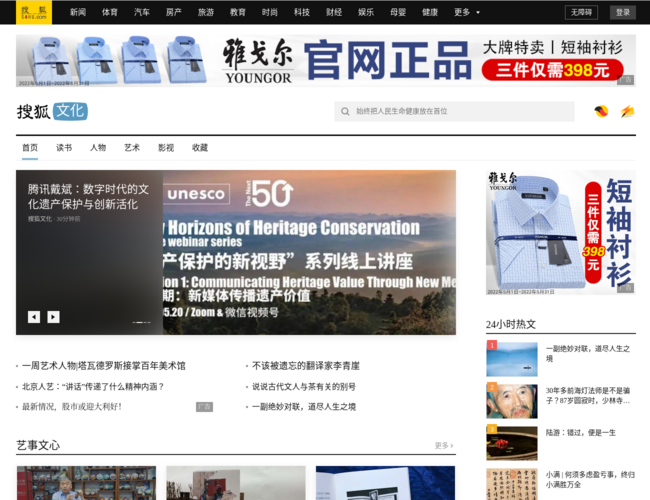Viewport: 650px width, 500px height.
Task: Go to previous slide in carousel
Action: pos(34,317)
